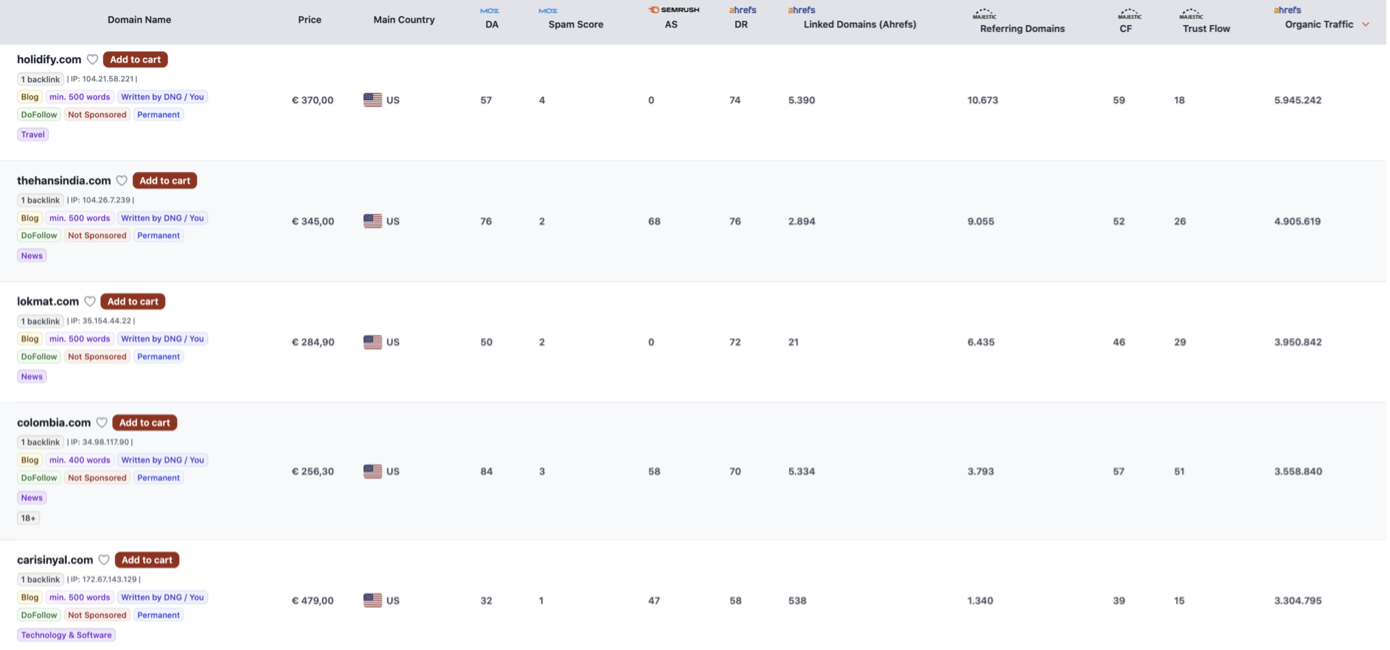Click the 18+ tag under colombia.com
This screenshot has width=1390, height=650.
click(28, 518)
